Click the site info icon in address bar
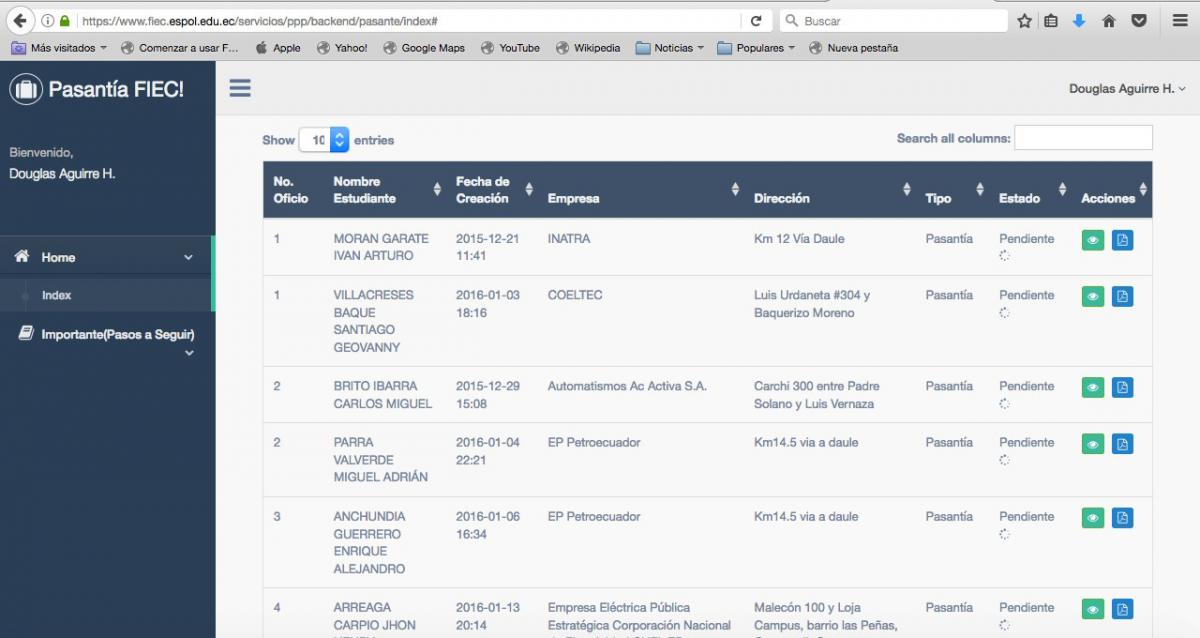1200x638 pixels. click(47, 20)
